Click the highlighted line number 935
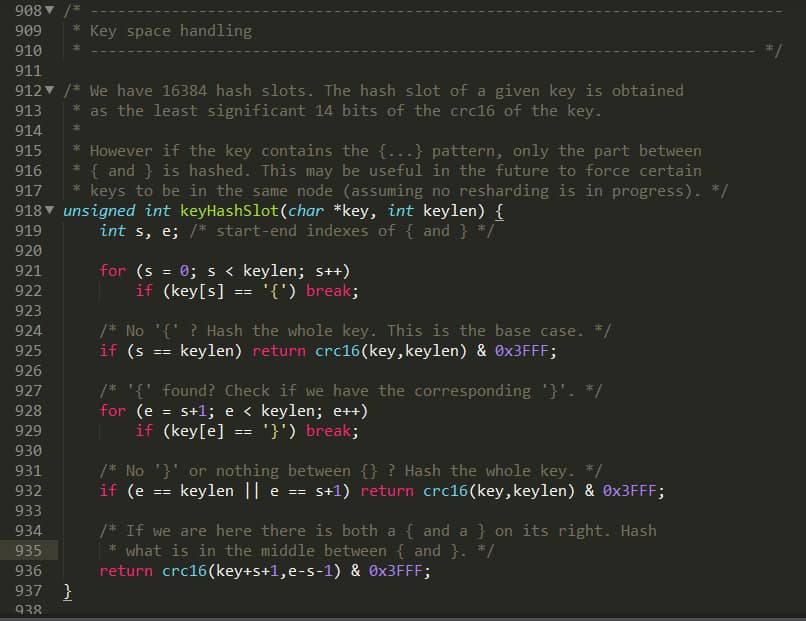Viewport: 806px width, 621px height. click(x=29, y=550)
